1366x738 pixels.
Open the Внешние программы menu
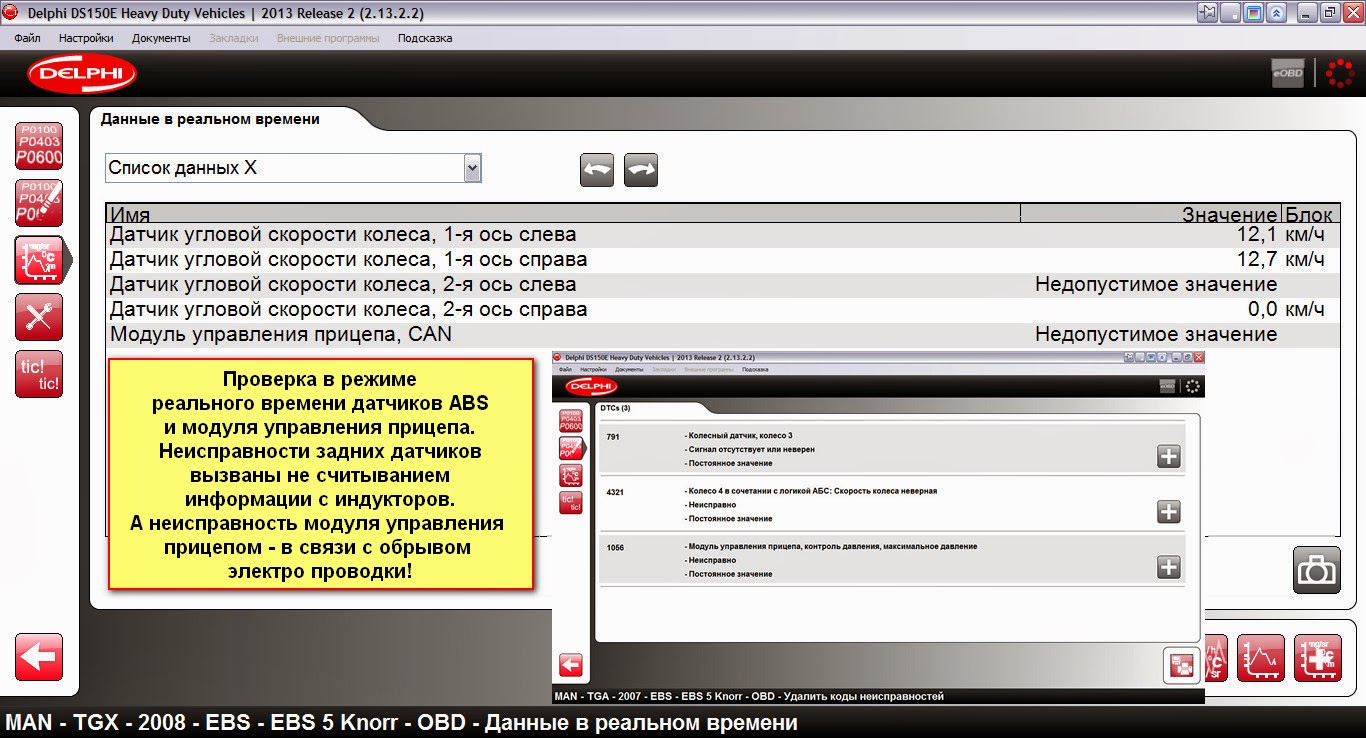click(327, 38)
